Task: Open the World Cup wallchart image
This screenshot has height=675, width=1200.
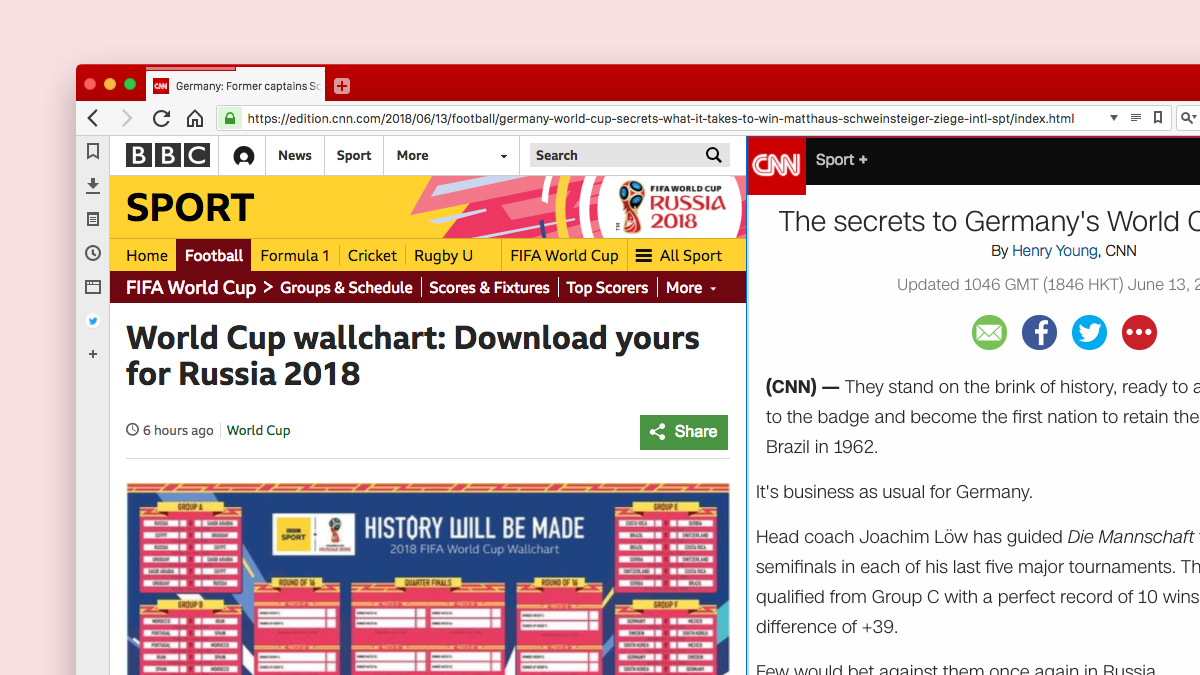Action: point(427,578)
